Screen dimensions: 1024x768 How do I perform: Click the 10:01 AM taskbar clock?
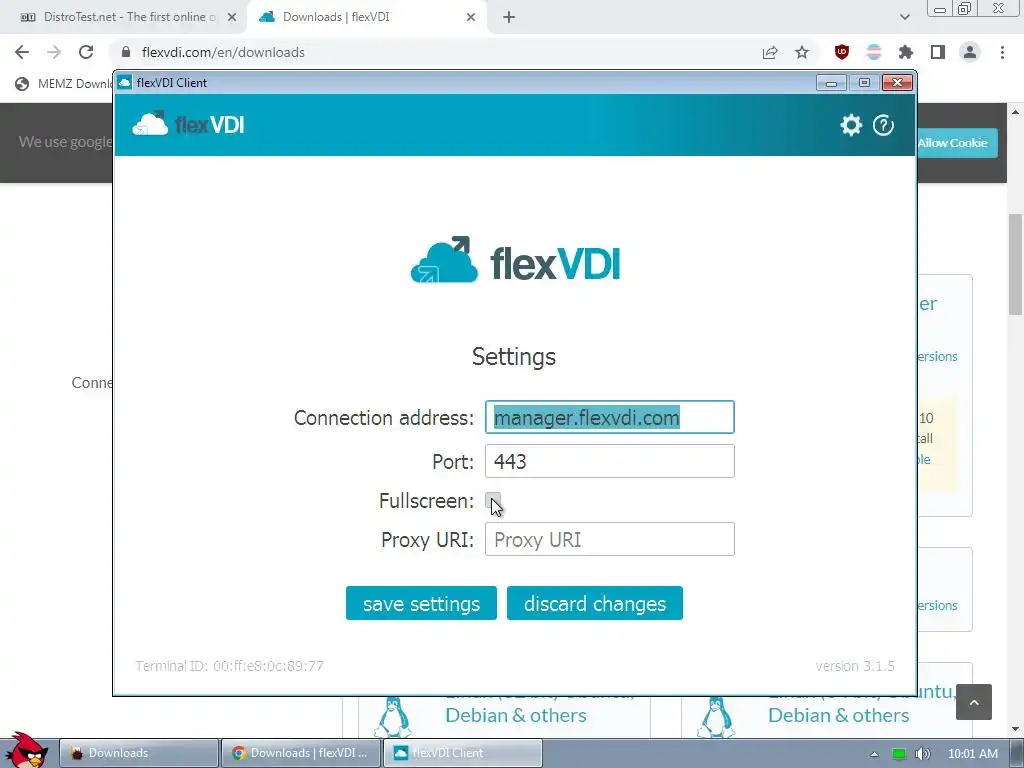click(x=973, y=754)
